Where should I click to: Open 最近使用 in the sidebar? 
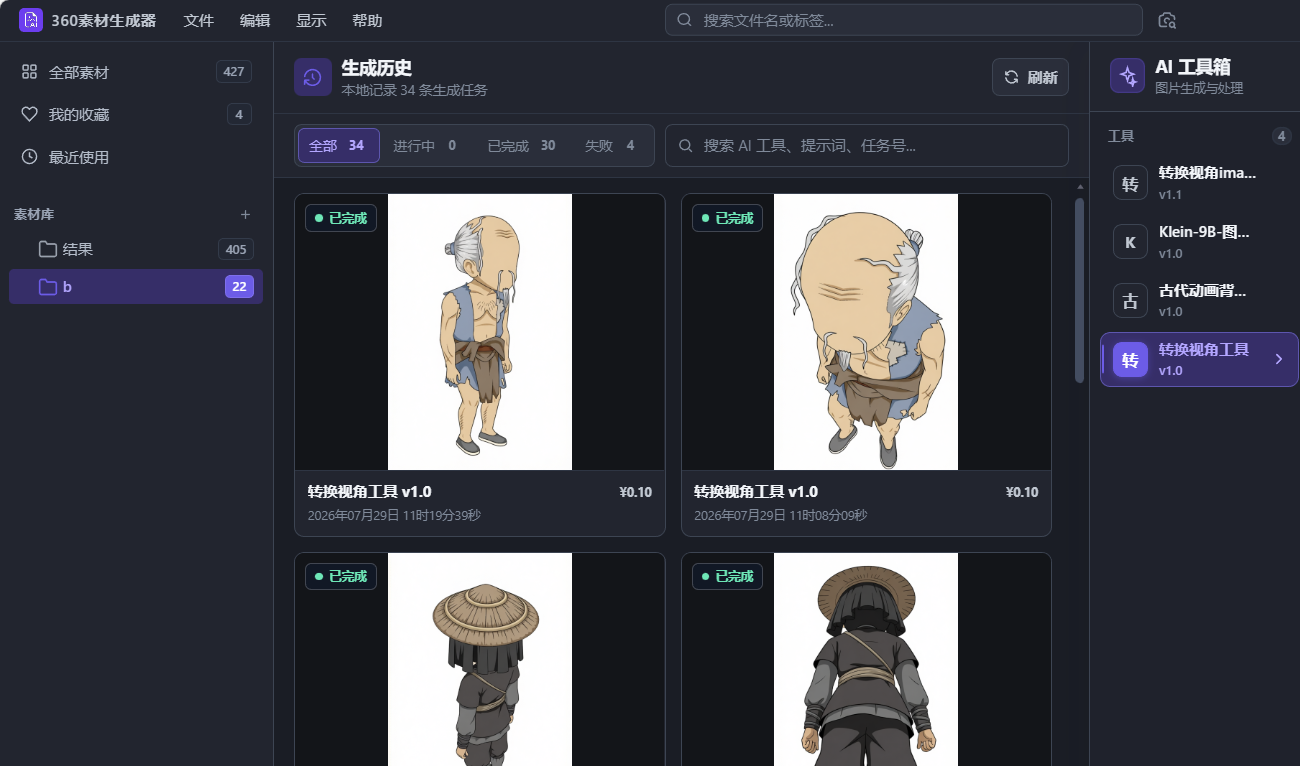pos(136,156)
